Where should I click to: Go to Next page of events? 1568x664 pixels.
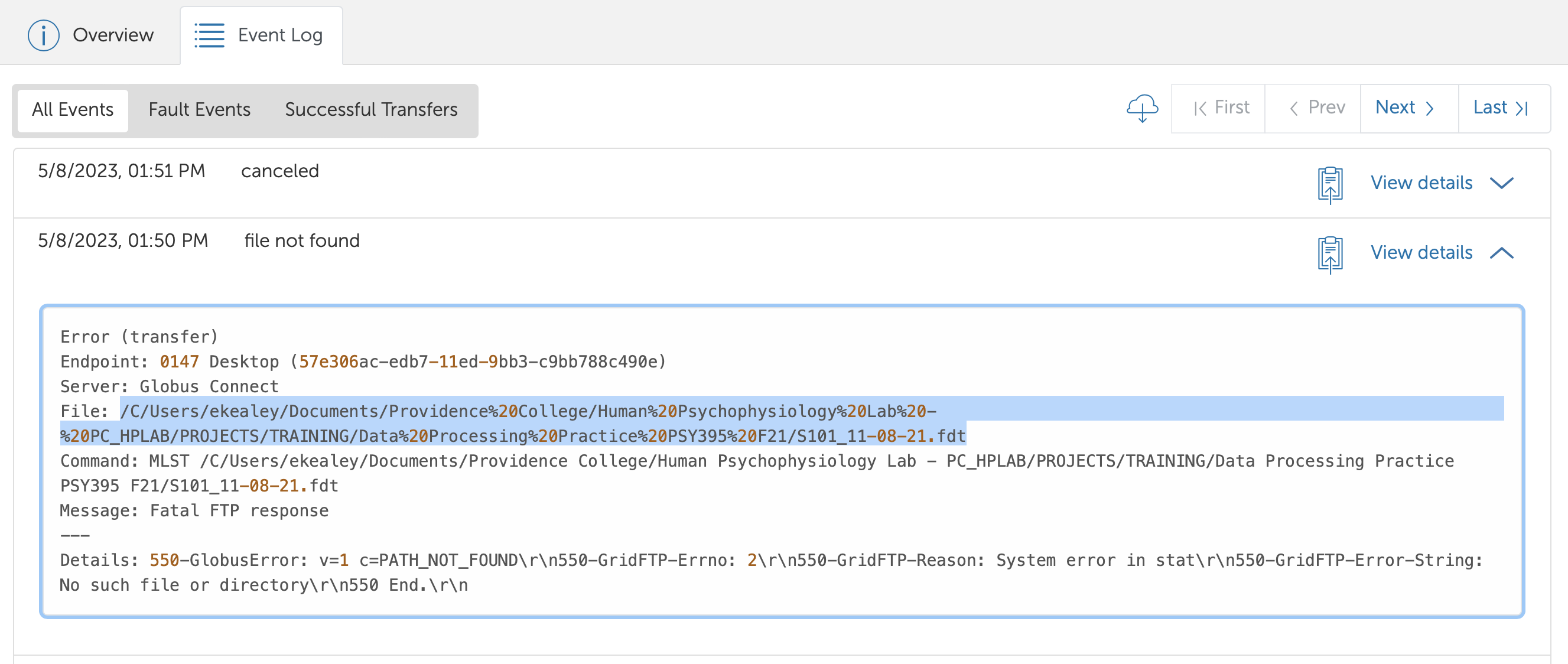[1409, 108]
